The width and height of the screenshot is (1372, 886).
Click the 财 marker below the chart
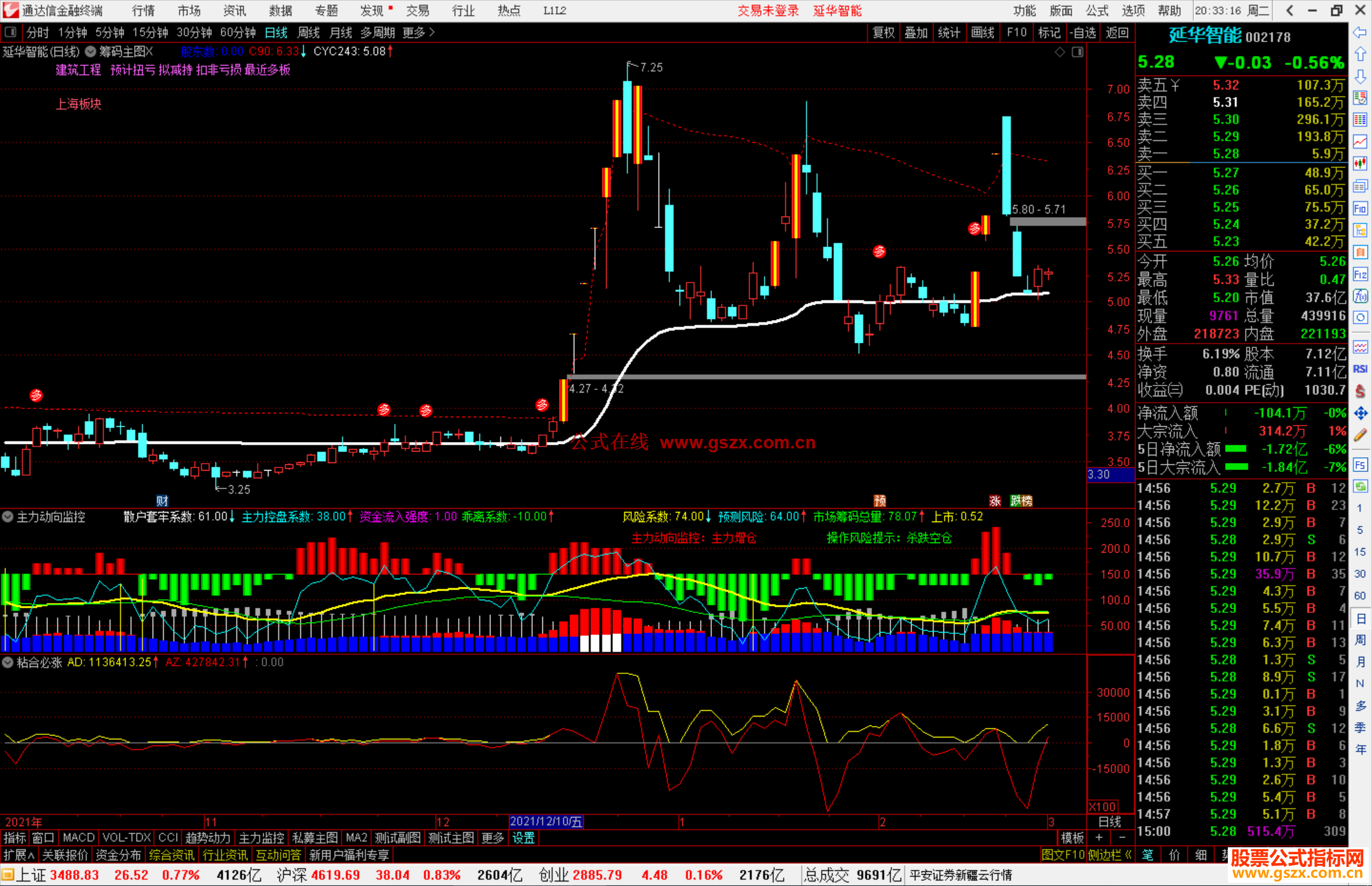click(x=162, y=501)
